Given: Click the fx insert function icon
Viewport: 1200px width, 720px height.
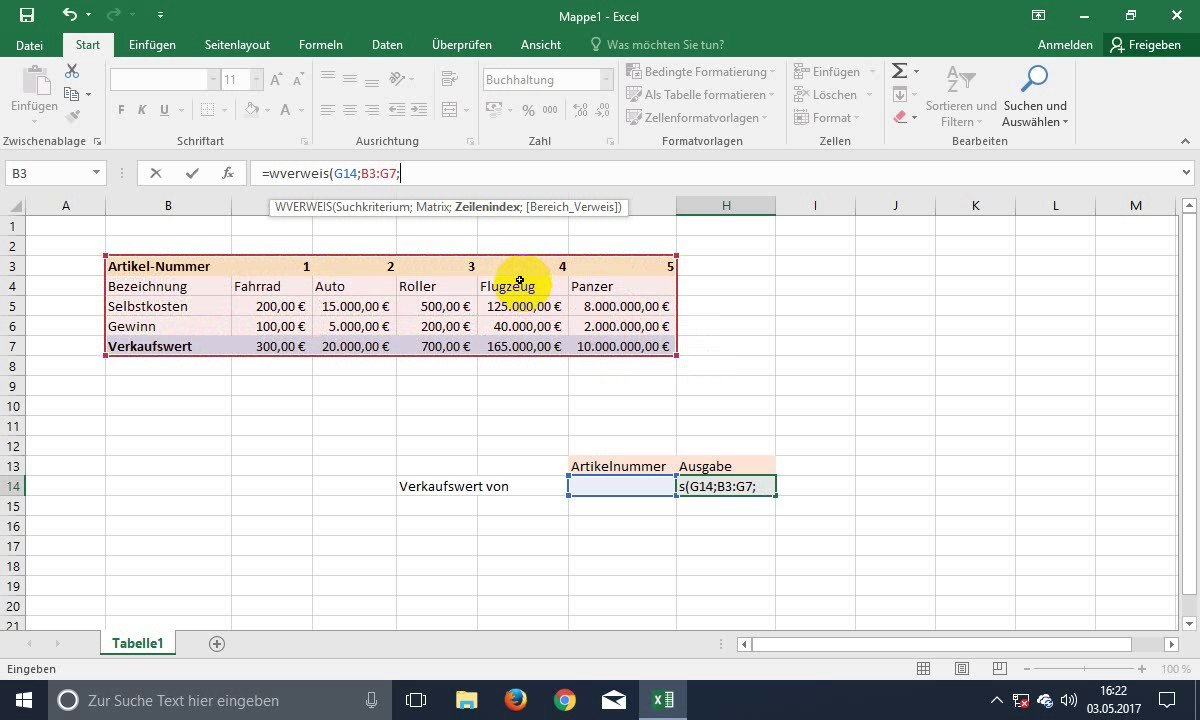Looking at the screenshot, I should click(x=228, y=173).
